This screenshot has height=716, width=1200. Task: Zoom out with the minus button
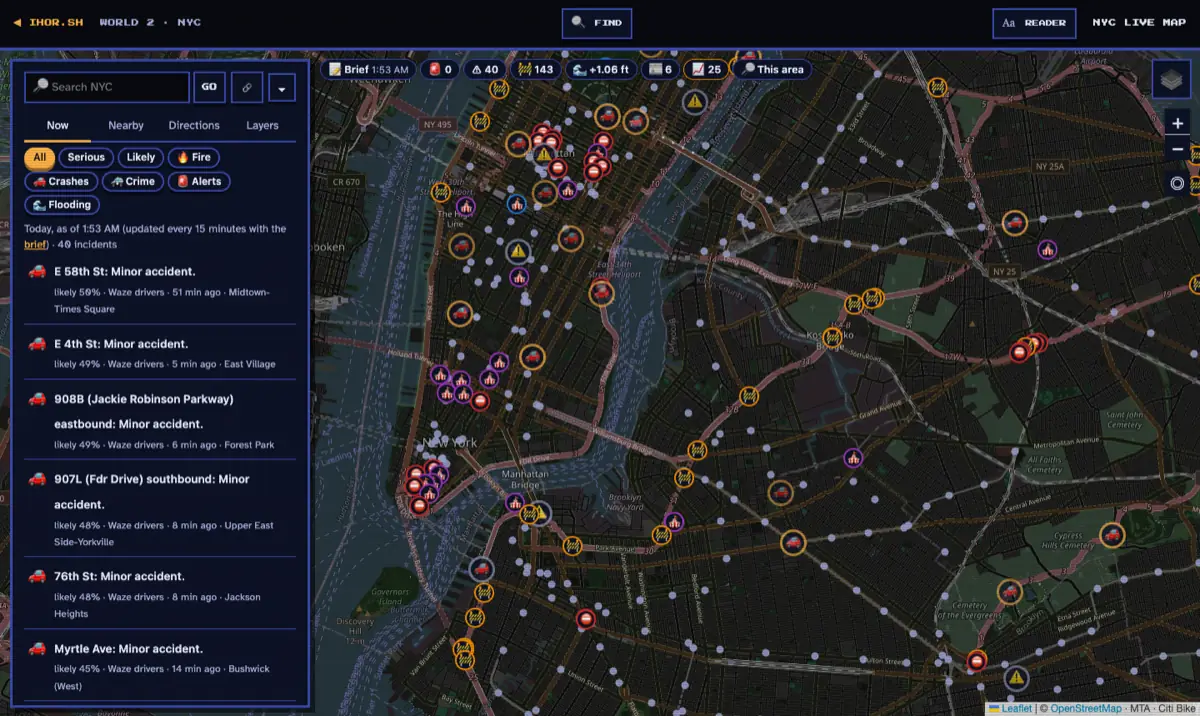pyautogui.click(x=1177, y=150)
